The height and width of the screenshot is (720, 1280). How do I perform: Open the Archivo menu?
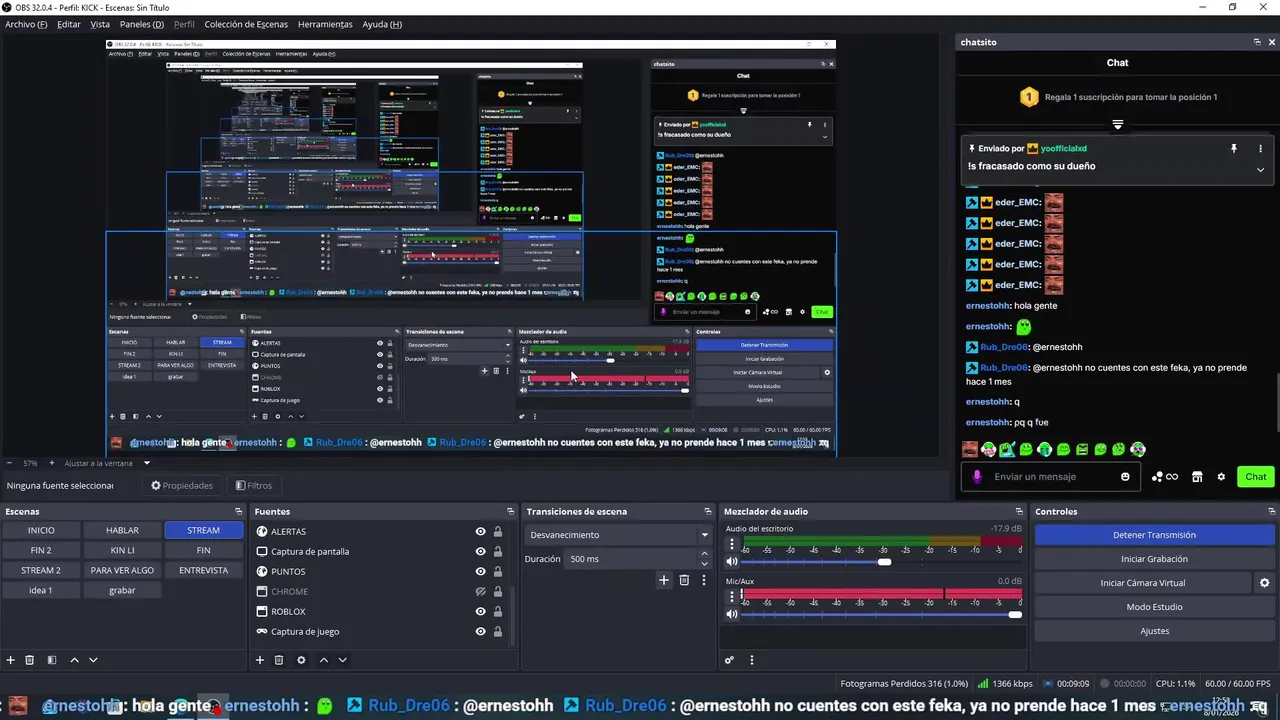[x=26, y=24]
